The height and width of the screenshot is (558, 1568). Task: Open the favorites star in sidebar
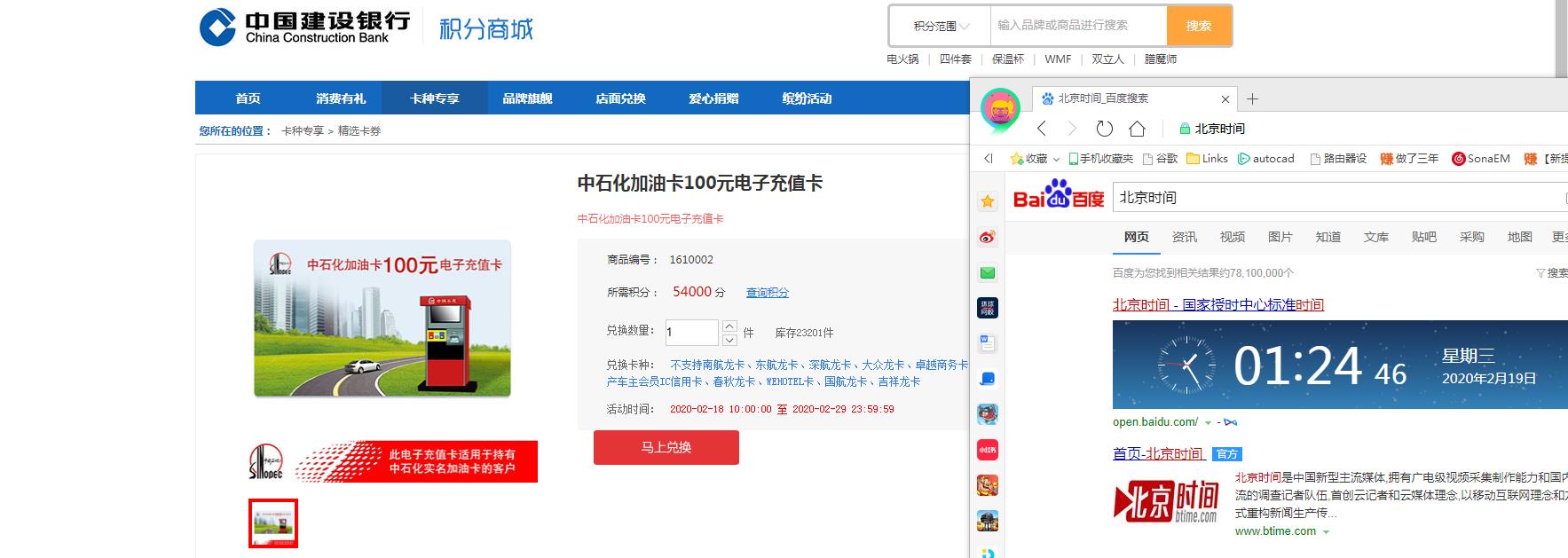click(x=988, y=201)
